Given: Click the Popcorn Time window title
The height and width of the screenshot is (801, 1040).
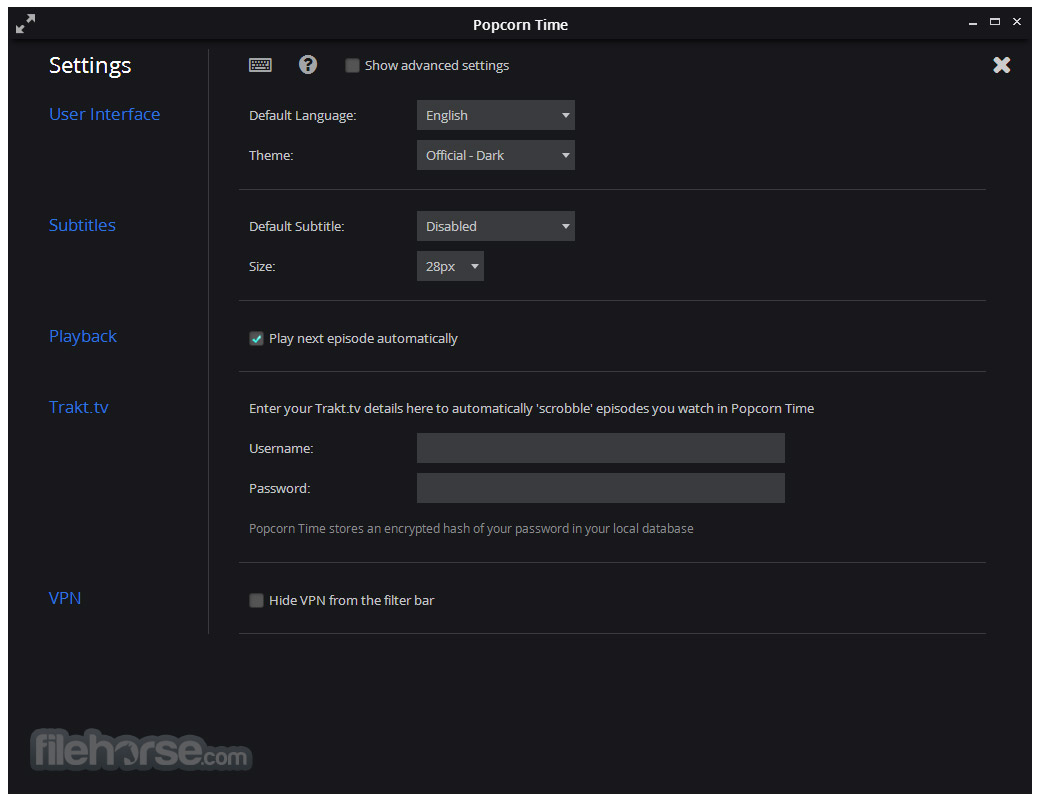Looking at the screenshot, I should coord(521,25).
